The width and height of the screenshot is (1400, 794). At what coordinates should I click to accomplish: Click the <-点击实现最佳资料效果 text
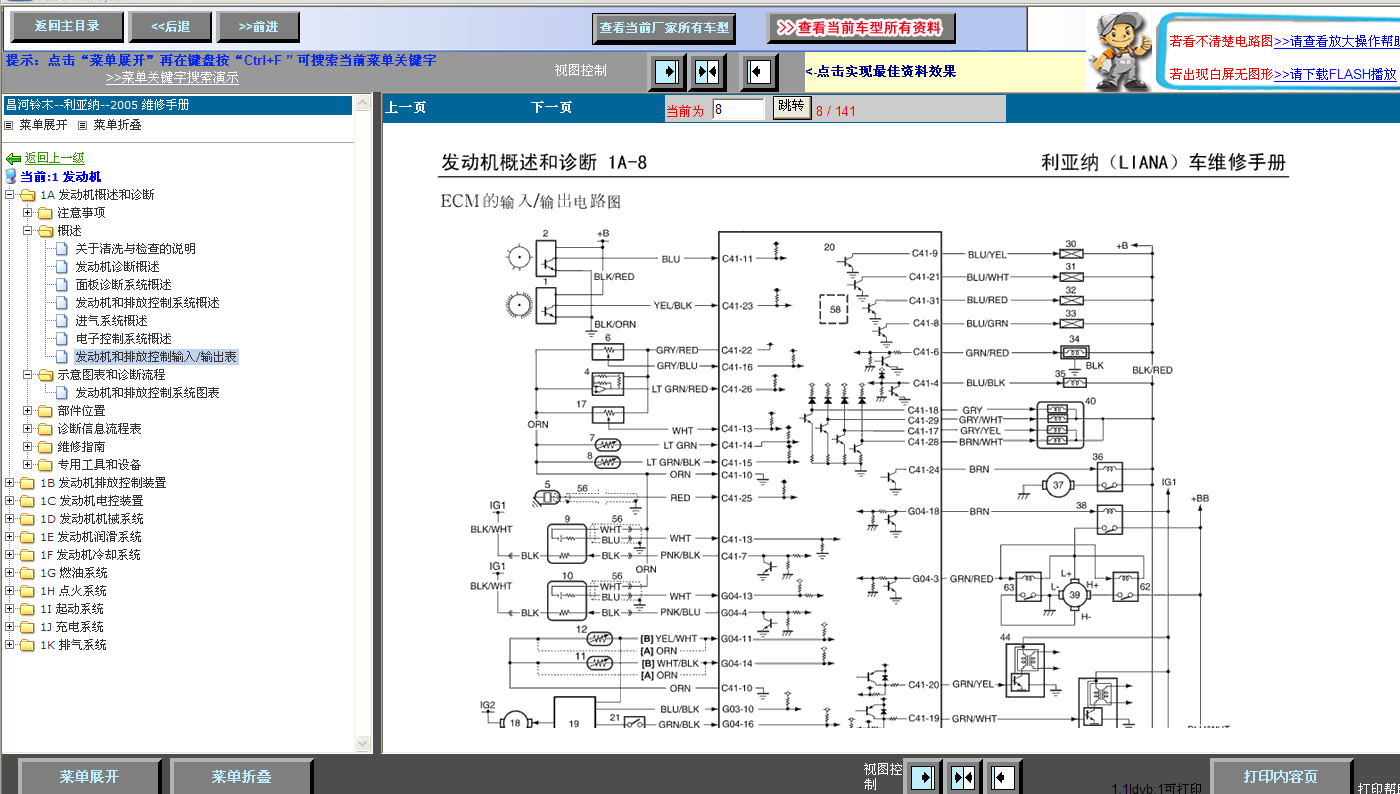pos(880,72)
